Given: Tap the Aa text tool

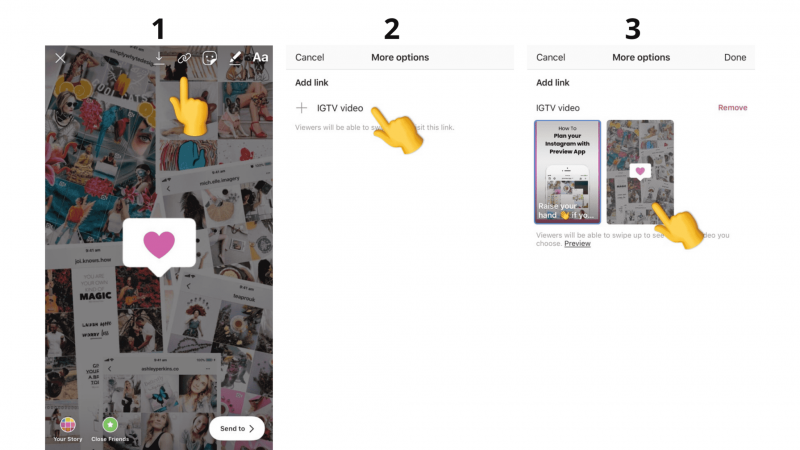Looking at the screenshot, I should pos(260,57).
